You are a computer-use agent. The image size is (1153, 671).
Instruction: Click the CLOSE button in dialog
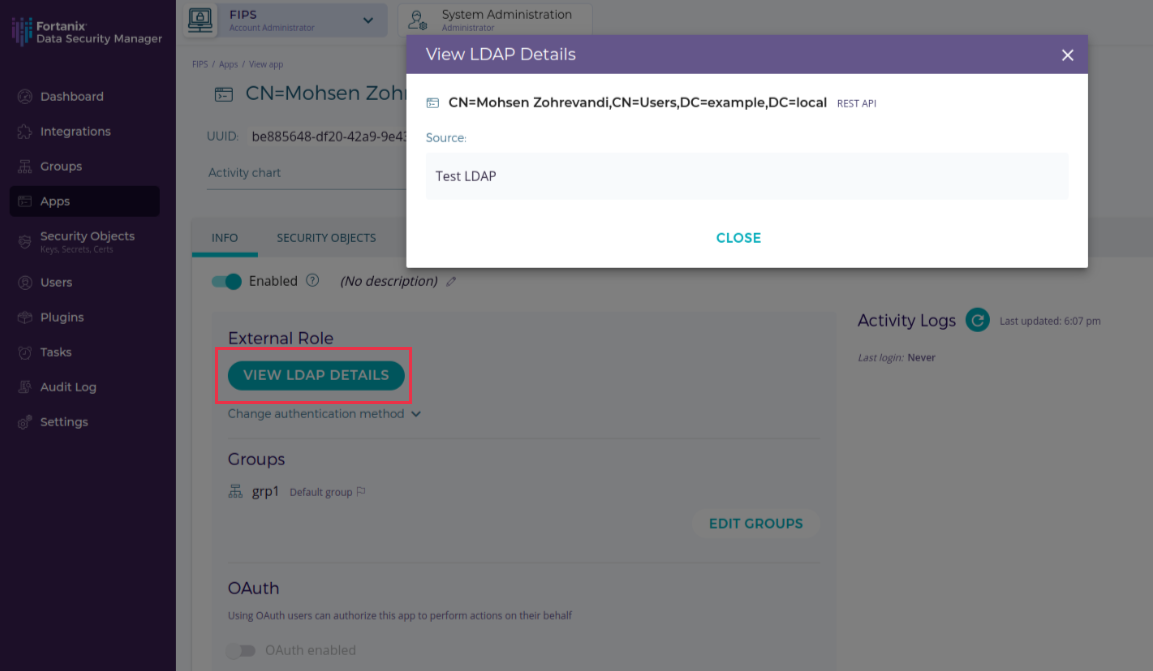pyautogui.click(x=738, y=238)
